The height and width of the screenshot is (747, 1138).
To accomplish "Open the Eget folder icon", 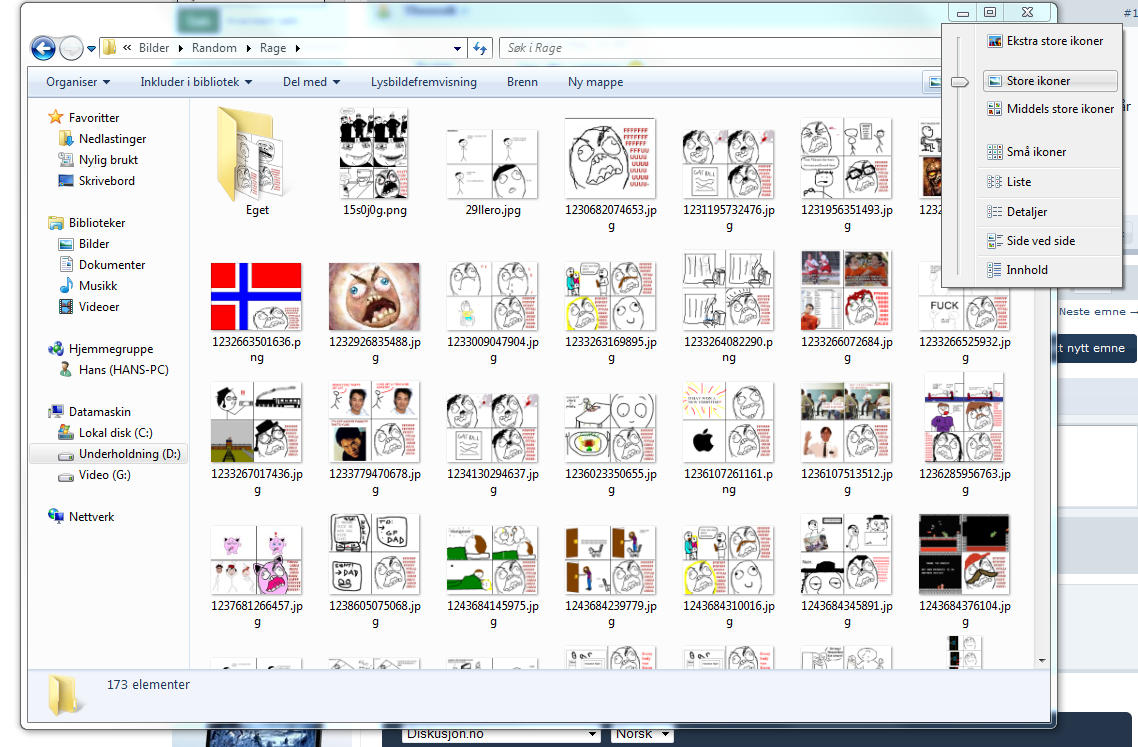I will [256, 154].
